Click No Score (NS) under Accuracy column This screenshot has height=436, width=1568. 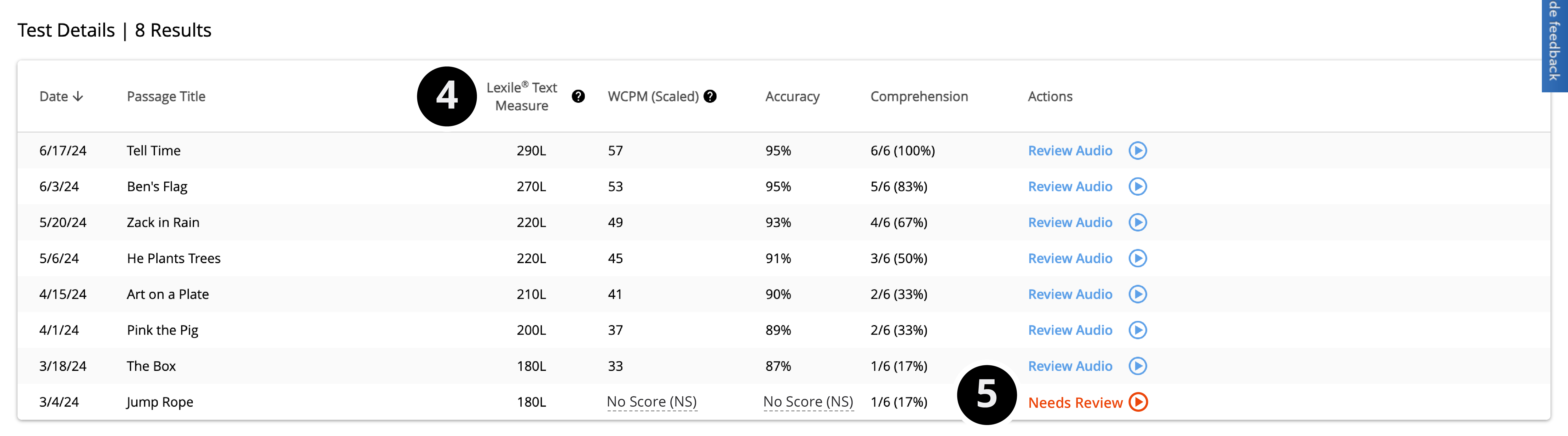click(x=808, y=402)
